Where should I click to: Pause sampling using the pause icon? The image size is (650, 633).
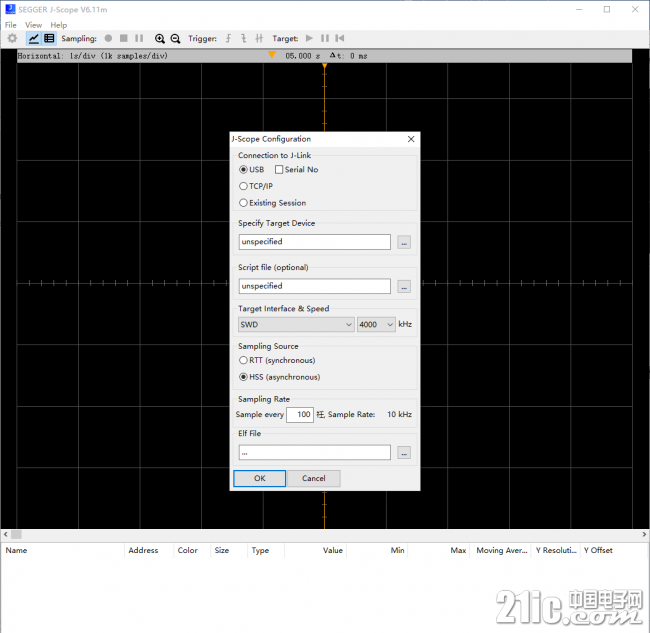[139, 39]
